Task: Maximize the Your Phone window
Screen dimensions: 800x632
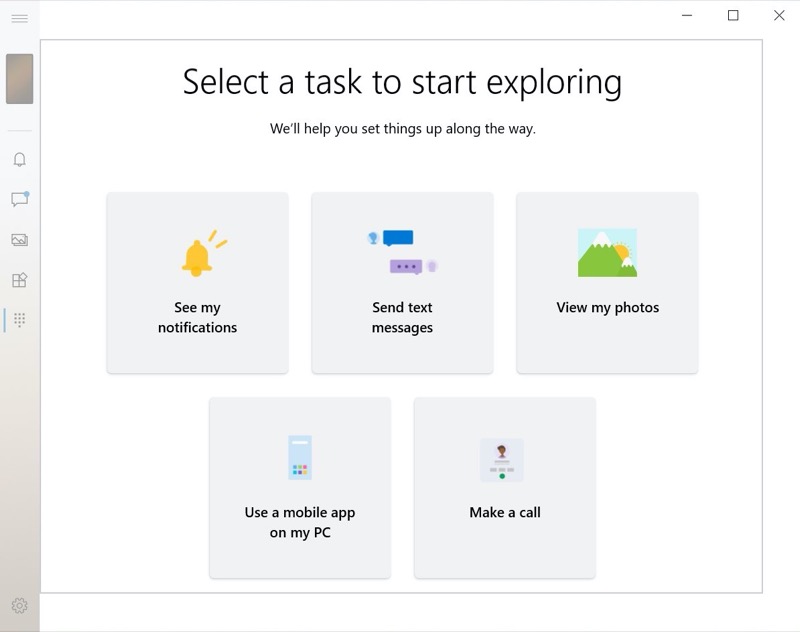Action: 733,15
